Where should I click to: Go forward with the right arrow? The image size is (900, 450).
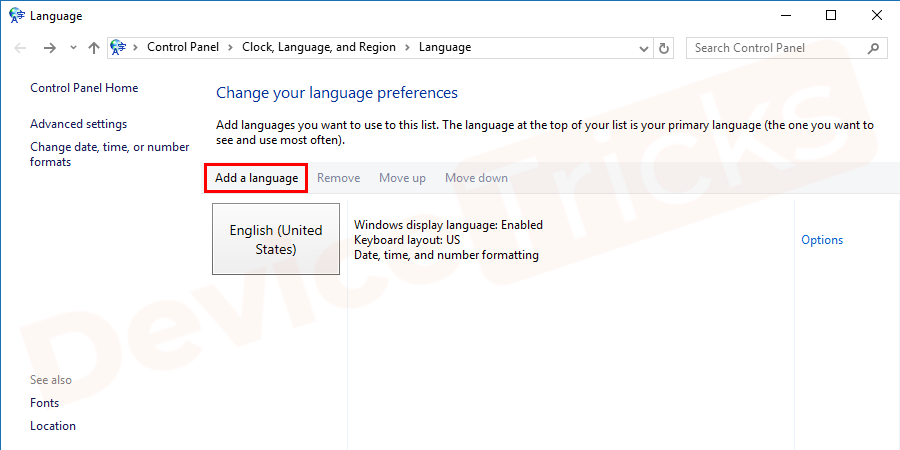50,48
